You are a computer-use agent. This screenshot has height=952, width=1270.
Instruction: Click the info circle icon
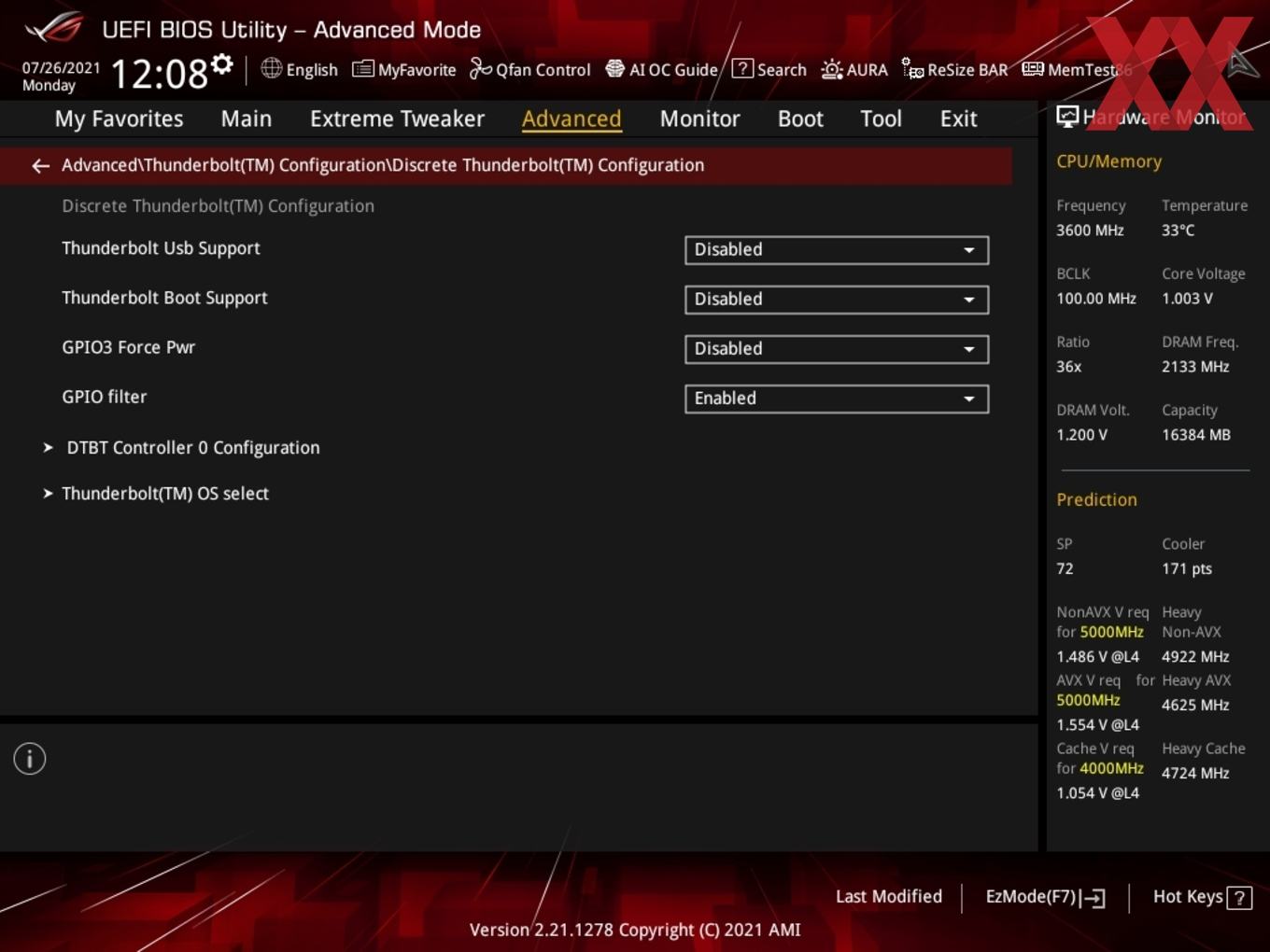coord(30,759)
